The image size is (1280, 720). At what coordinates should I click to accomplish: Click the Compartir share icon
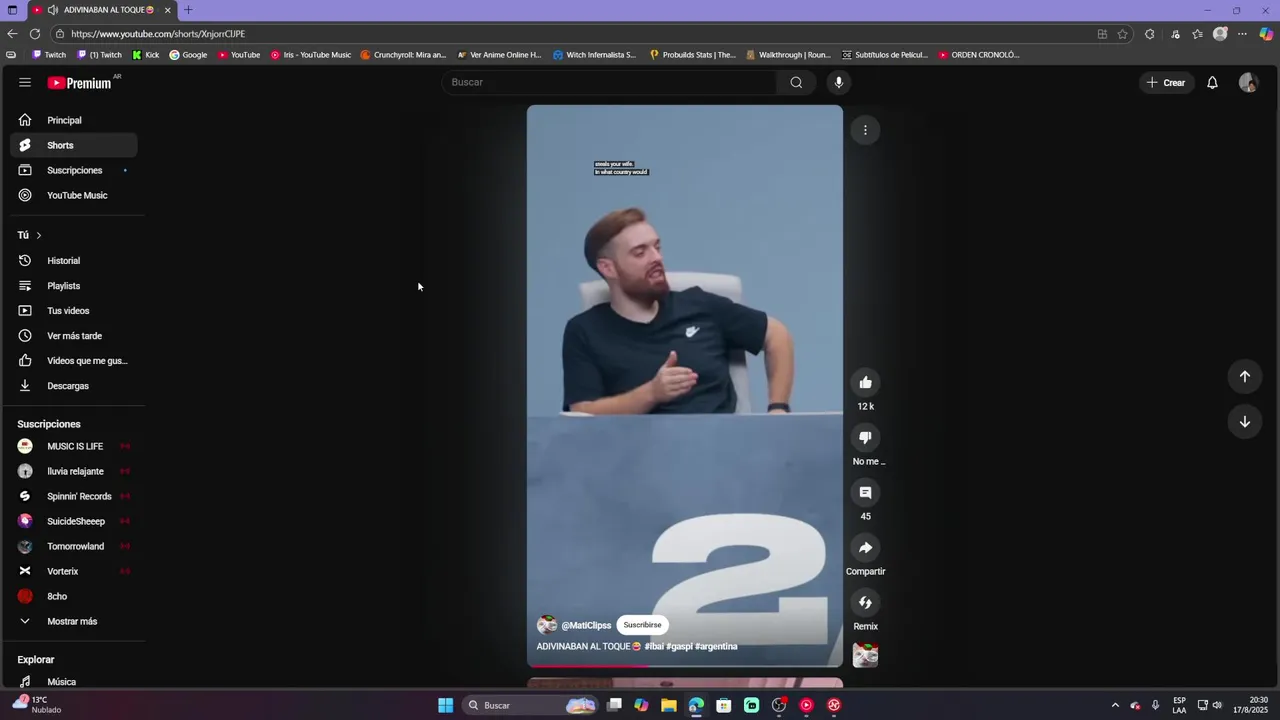865,547
